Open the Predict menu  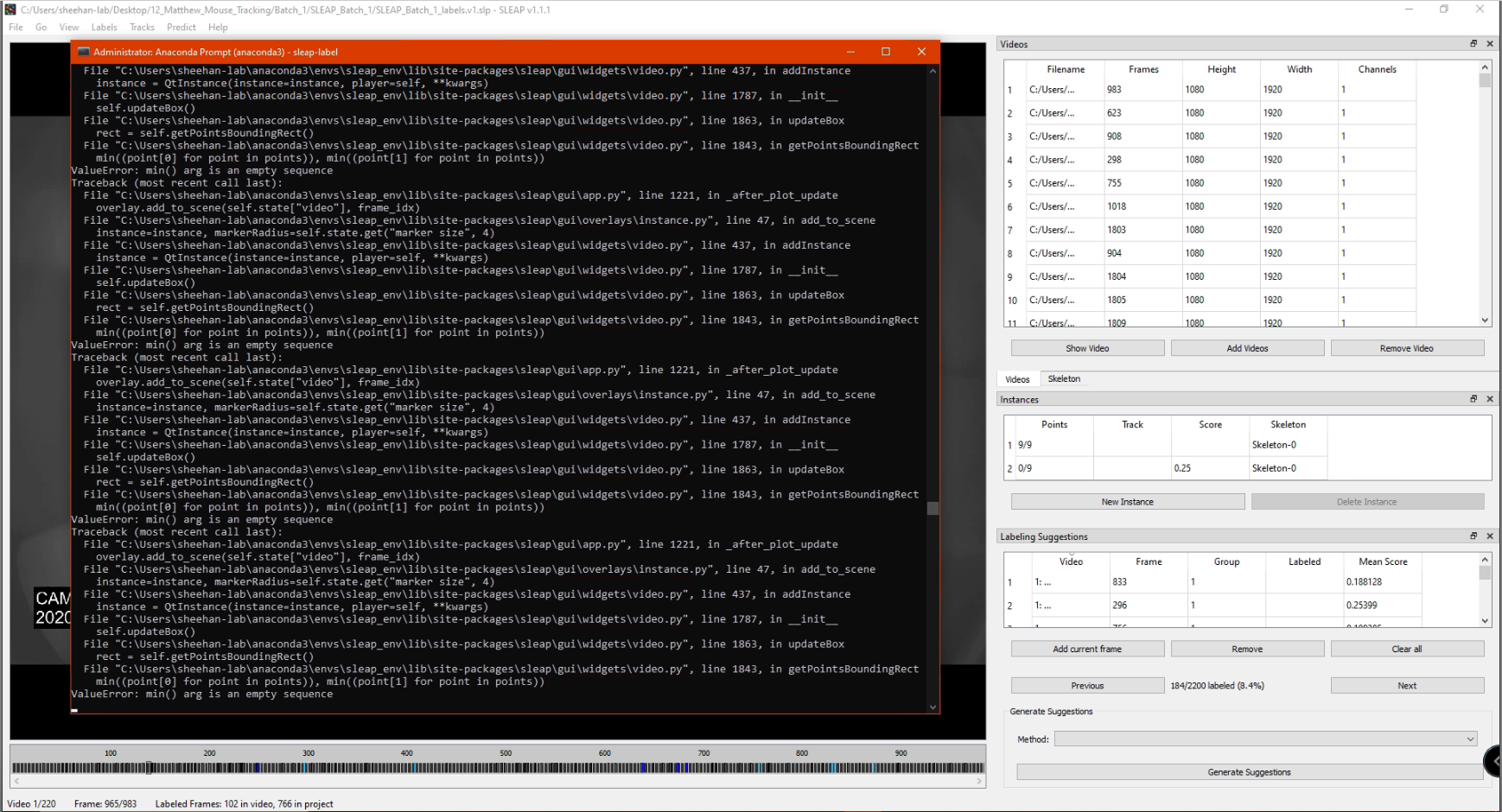click(181, 27)
